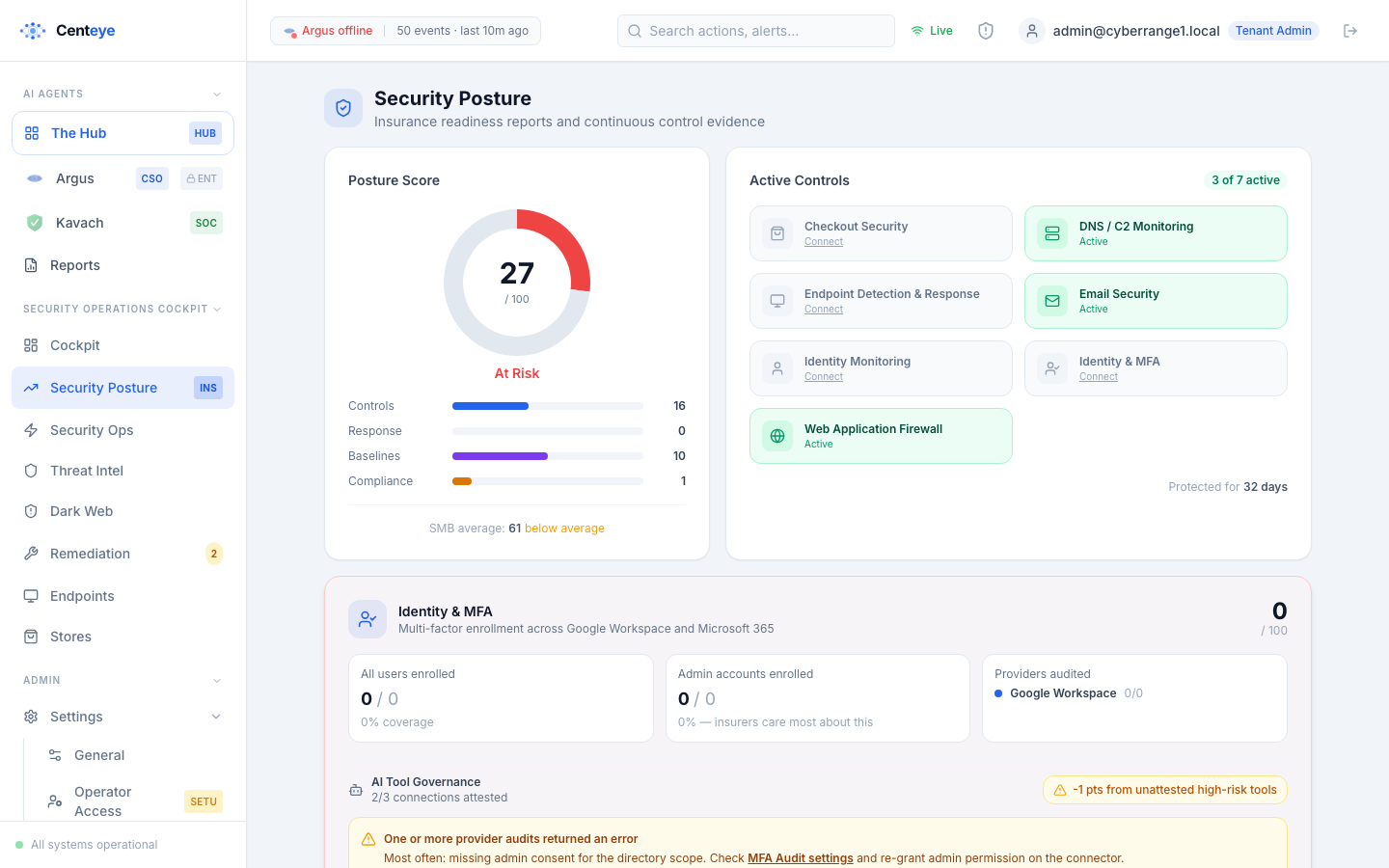Open the shield alert icon in header
The image size is (1389, 868).
coord(986,31)
